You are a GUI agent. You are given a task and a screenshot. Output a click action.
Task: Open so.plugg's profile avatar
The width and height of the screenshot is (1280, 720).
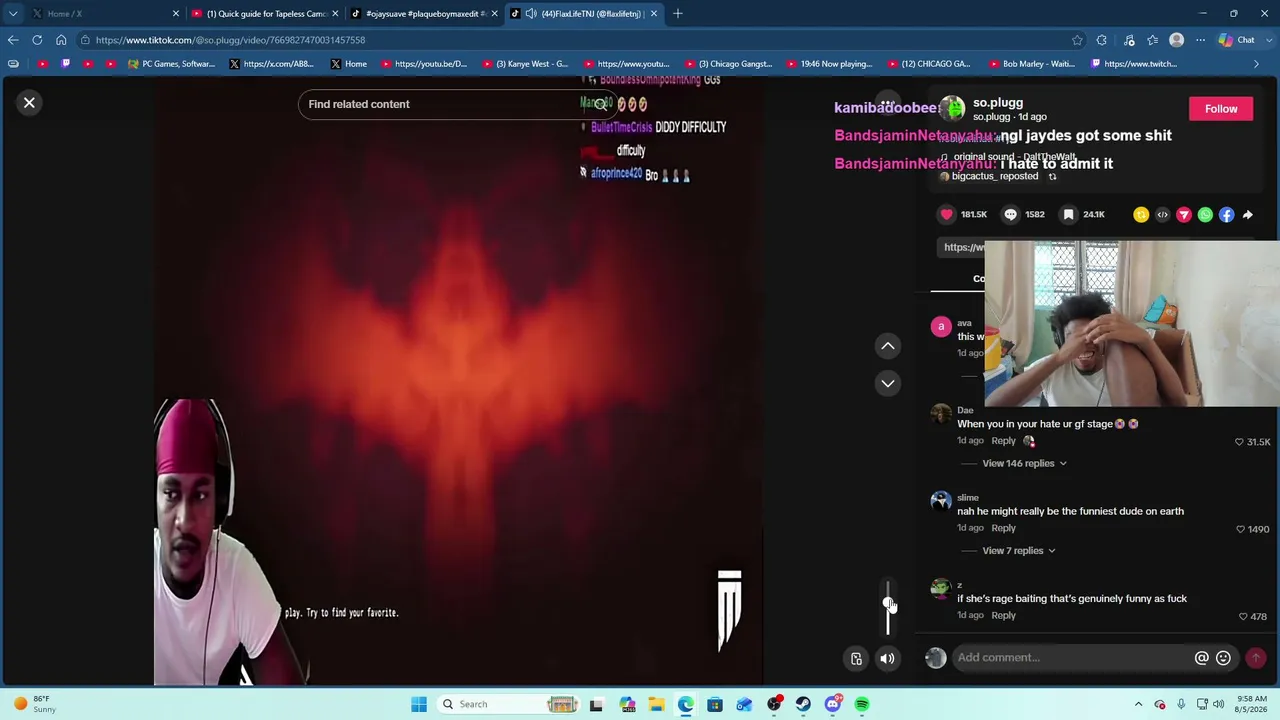[x=952, y=108]
